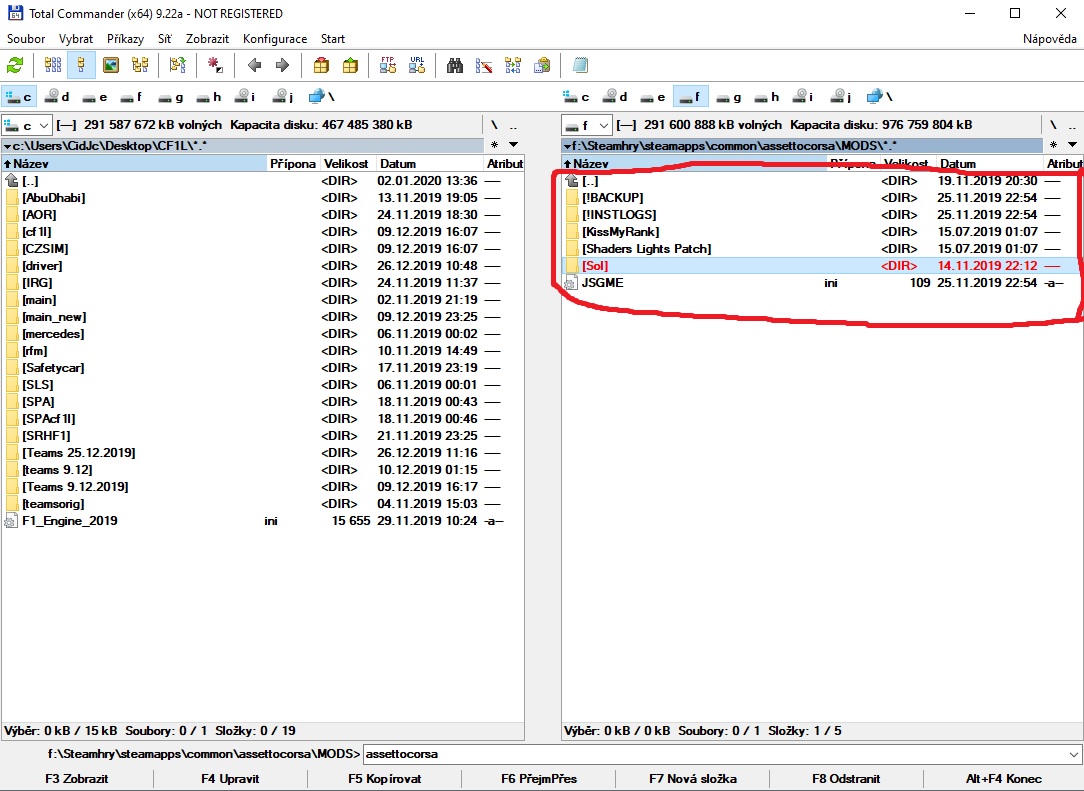This screenshot has width=1084, height=791.
Task: Select the [KissMyRank] folder
Action: tap(821, 232)
